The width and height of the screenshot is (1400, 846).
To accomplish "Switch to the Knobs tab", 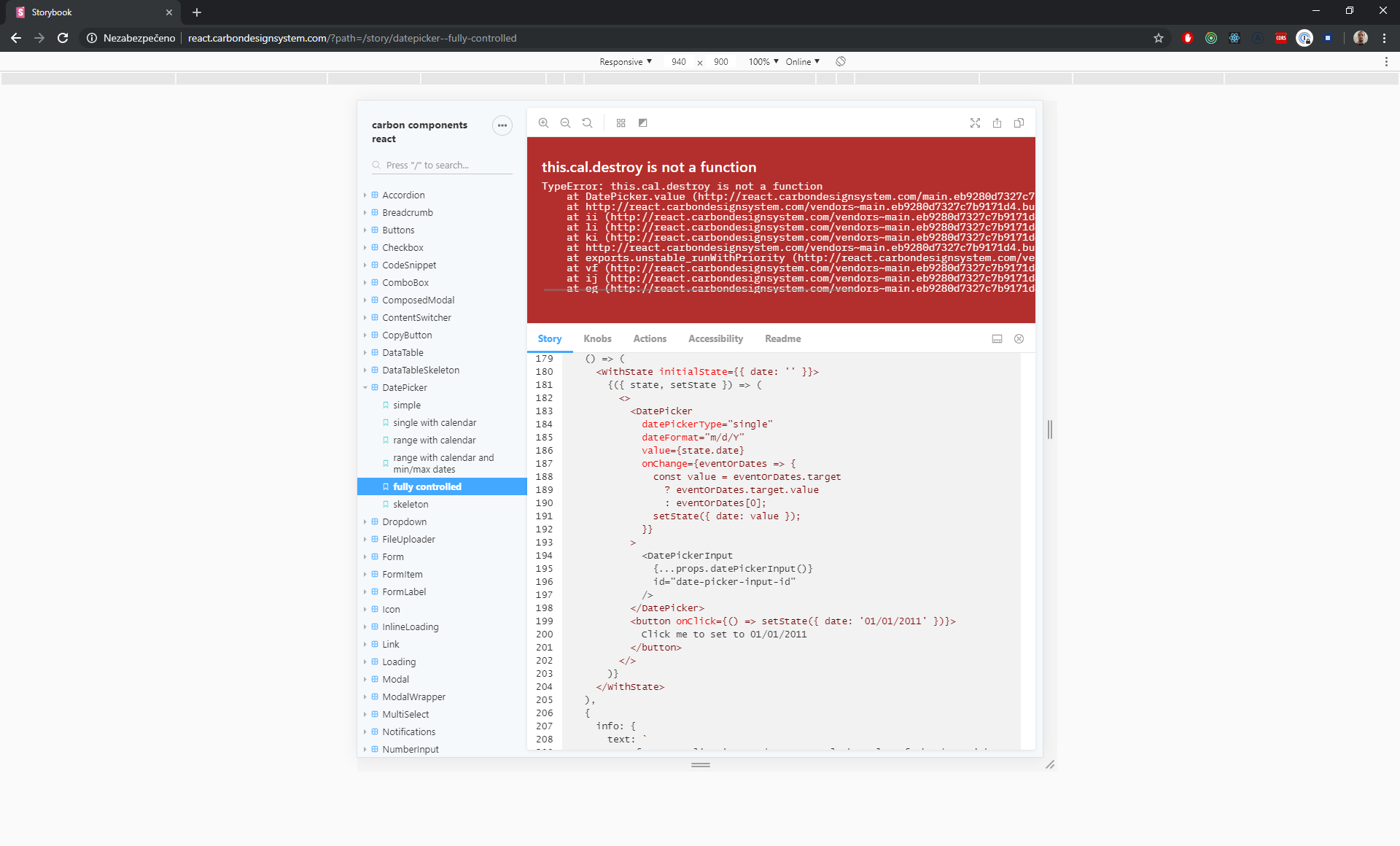I will pyautogui.click(x=597, y=338).
